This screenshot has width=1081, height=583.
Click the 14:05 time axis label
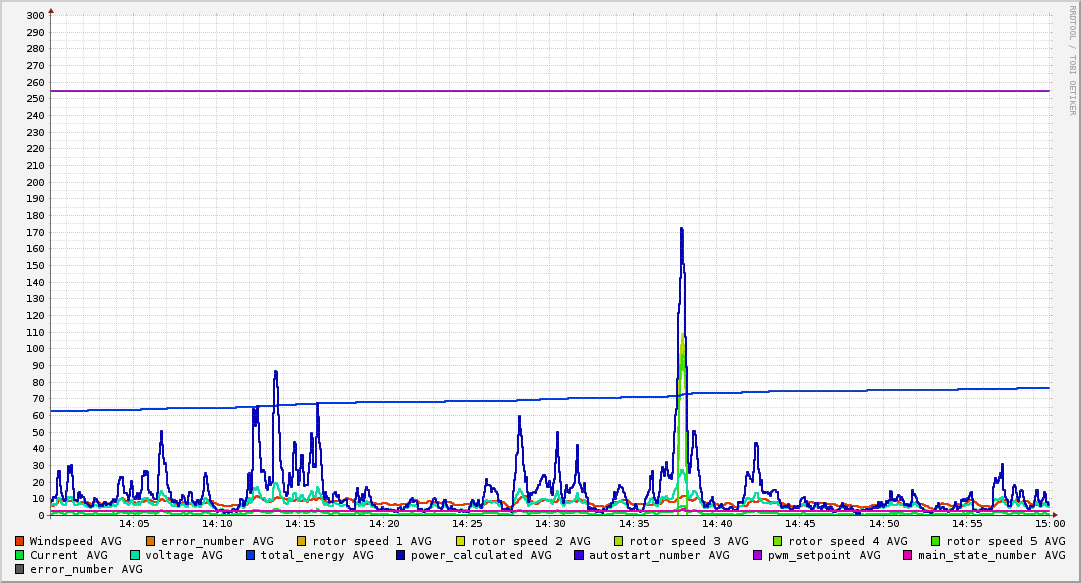pyautogui.click(x=134, y=523)
